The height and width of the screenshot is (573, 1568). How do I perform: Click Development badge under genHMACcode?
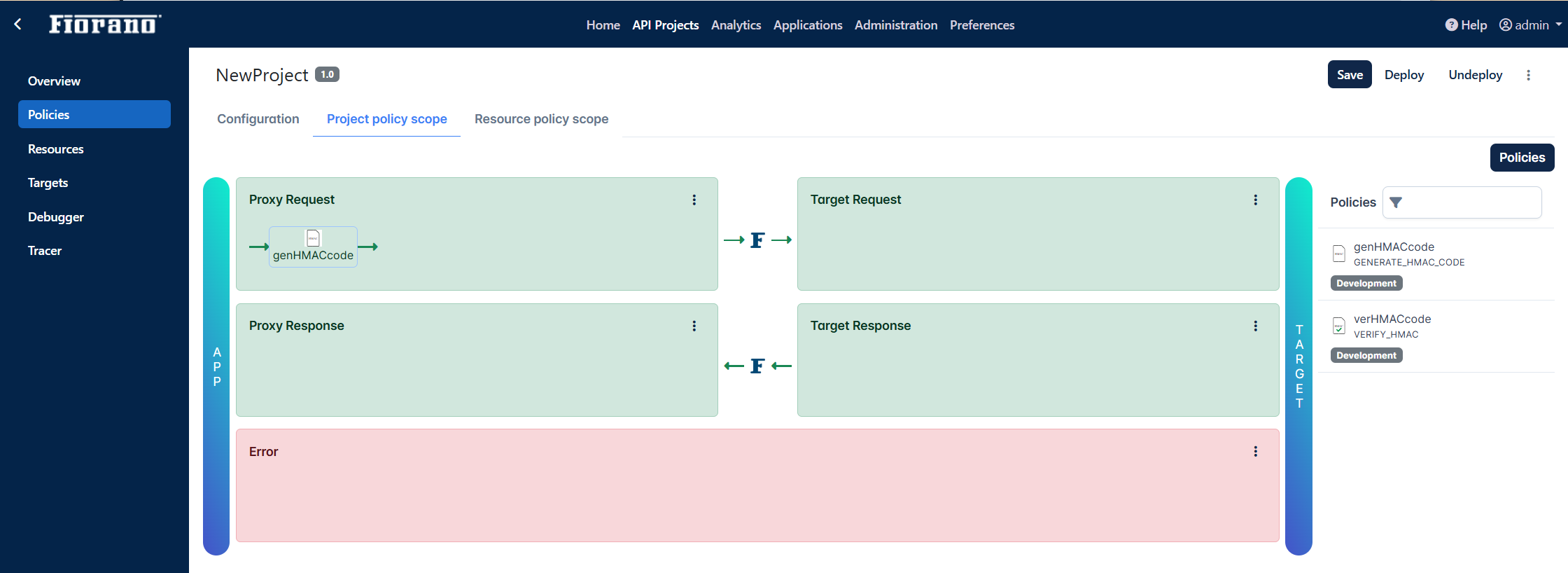(x=1366, y=283)
